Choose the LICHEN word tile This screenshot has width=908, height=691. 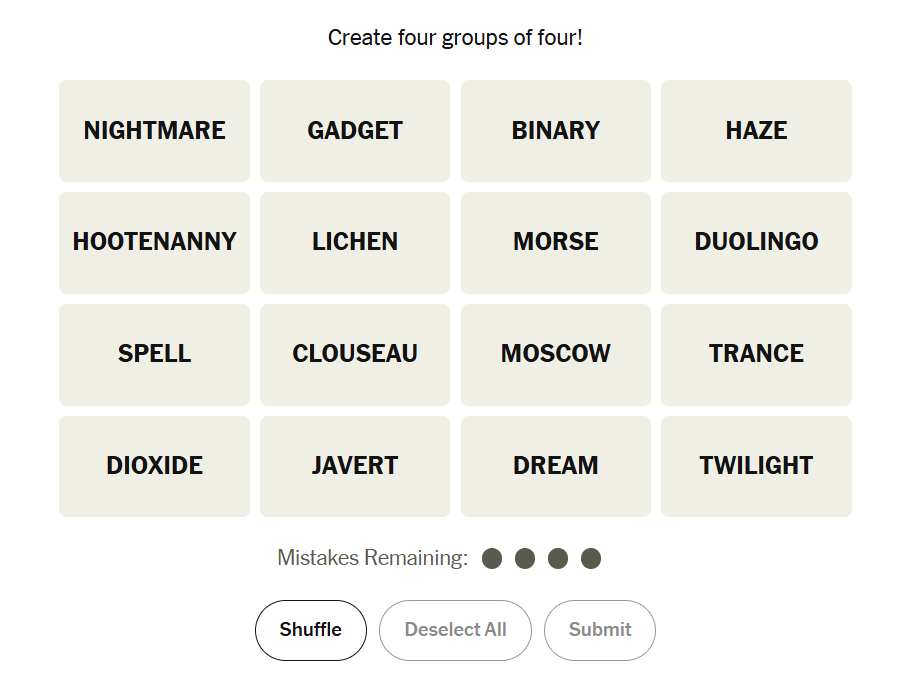coord(355,242)
